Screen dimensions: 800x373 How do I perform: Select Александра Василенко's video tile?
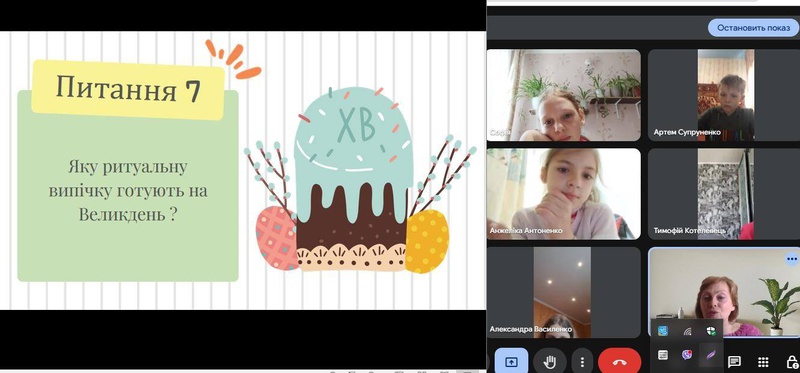(564, 292)
